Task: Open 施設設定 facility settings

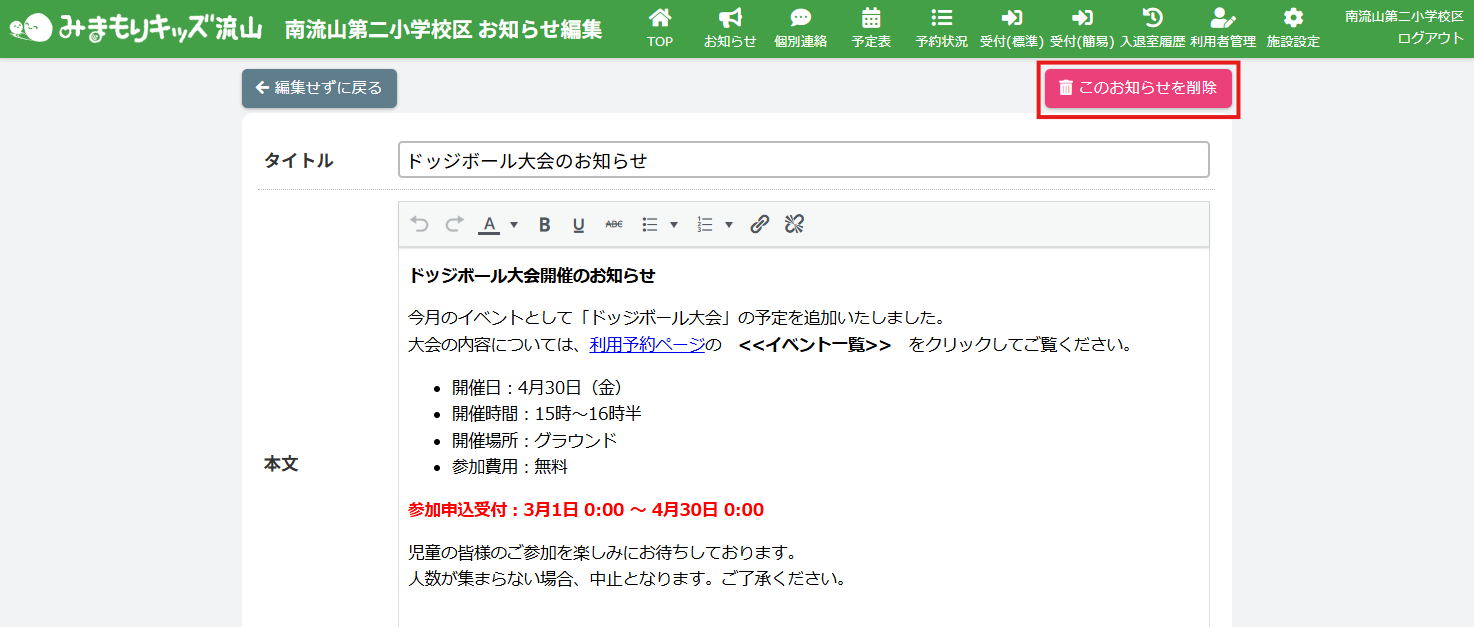Action: coord(1293,28)
